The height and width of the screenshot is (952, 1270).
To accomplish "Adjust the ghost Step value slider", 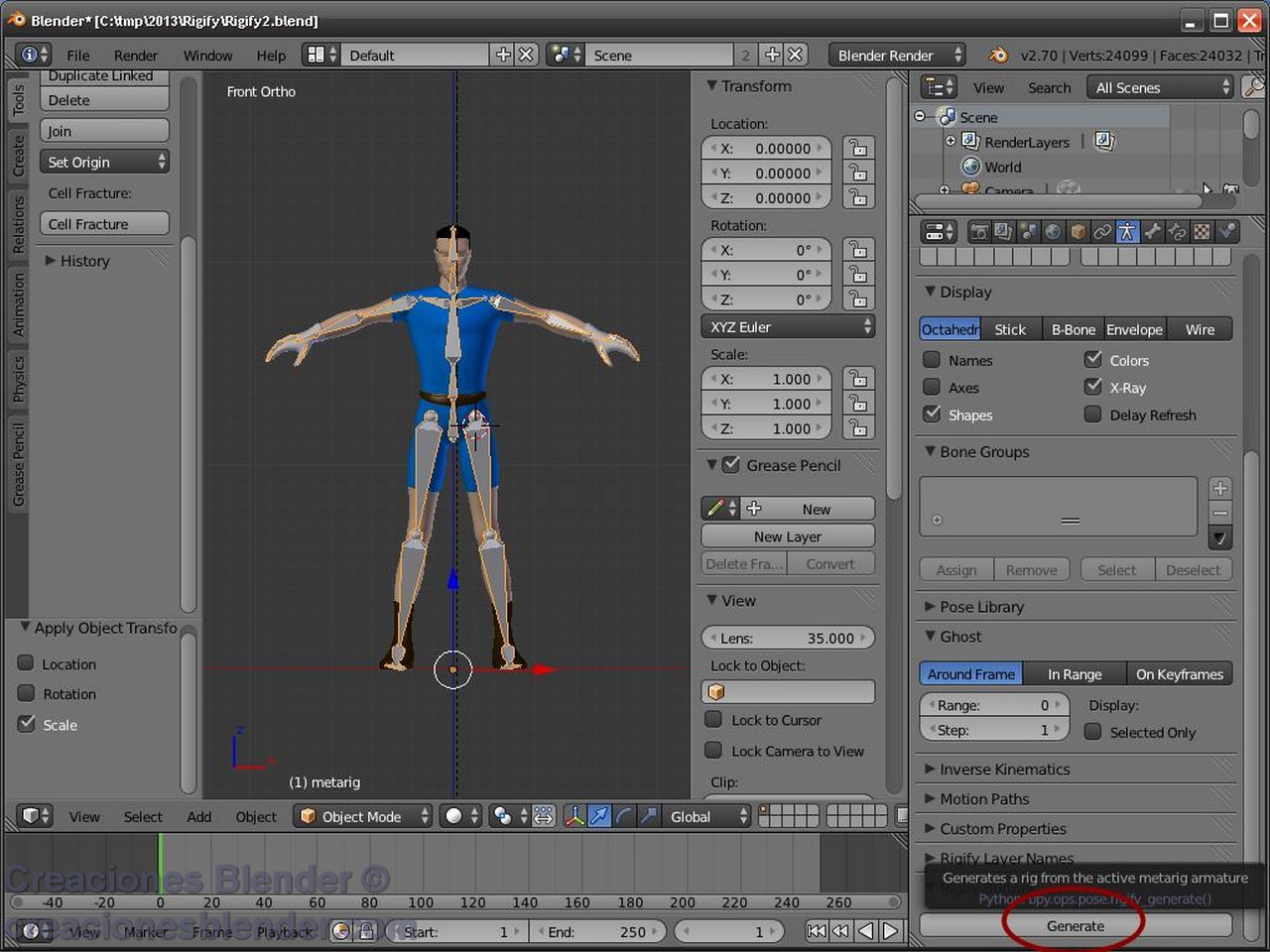I will (x=994, y=730).
